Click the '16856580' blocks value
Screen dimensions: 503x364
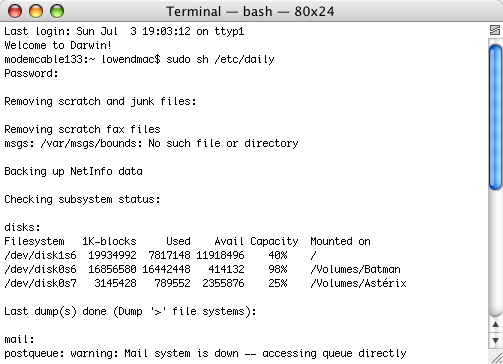[x=112, y=269]
